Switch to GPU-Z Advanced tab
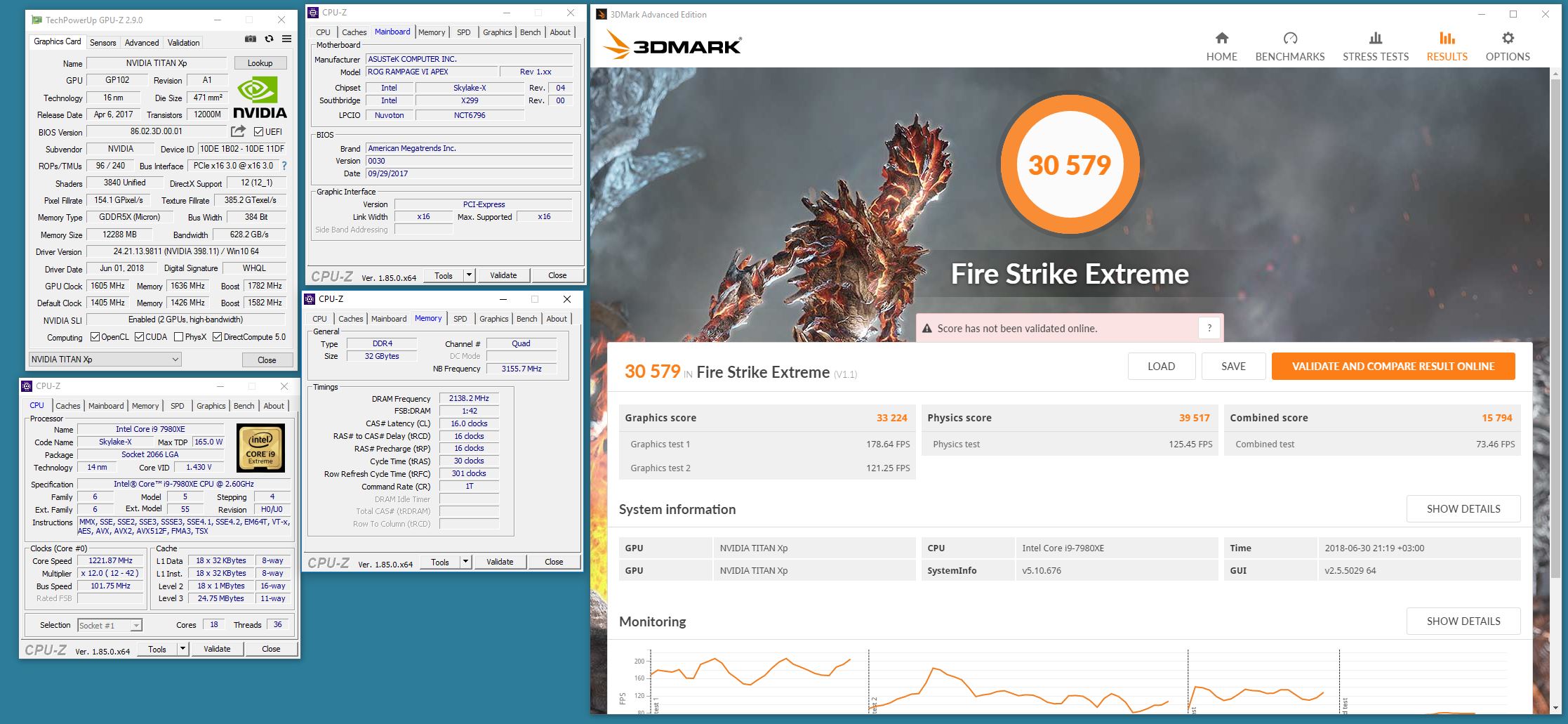Image resolution: width=1568 pixels, height=724 pixels. (x=142, y=42)
